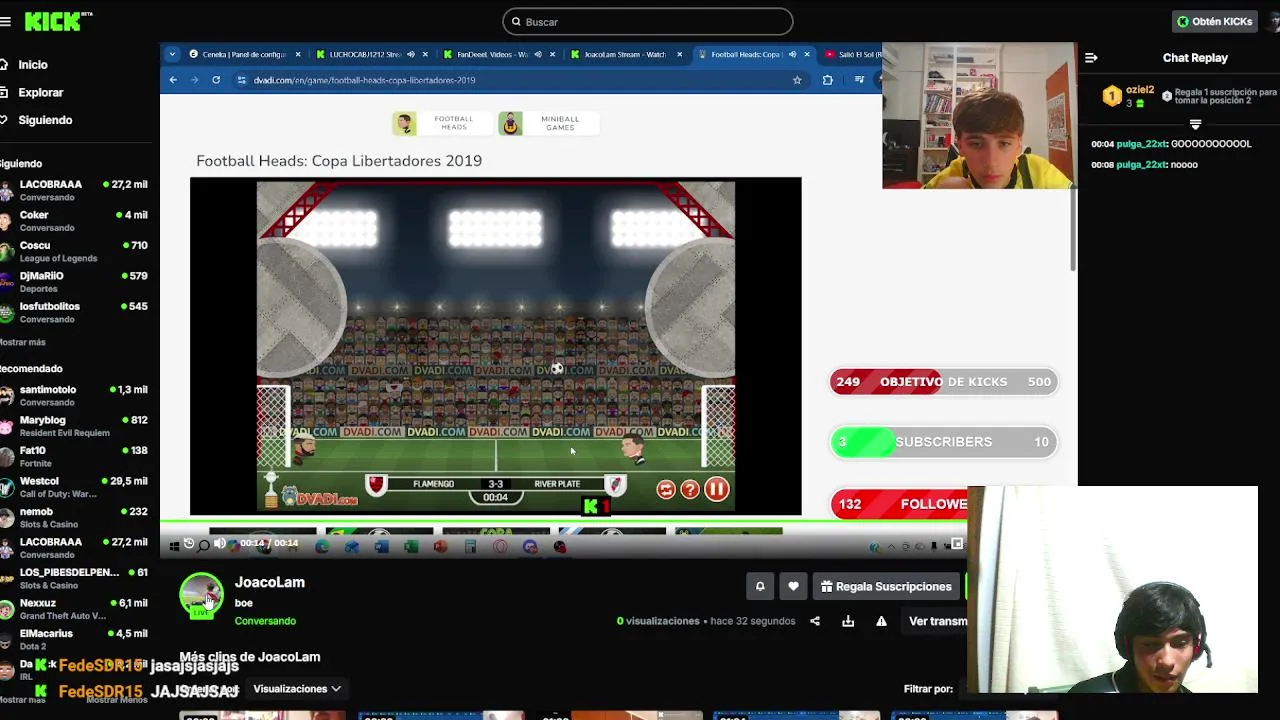Switch to JoacoLam Stream browser tab

(626, 54)
